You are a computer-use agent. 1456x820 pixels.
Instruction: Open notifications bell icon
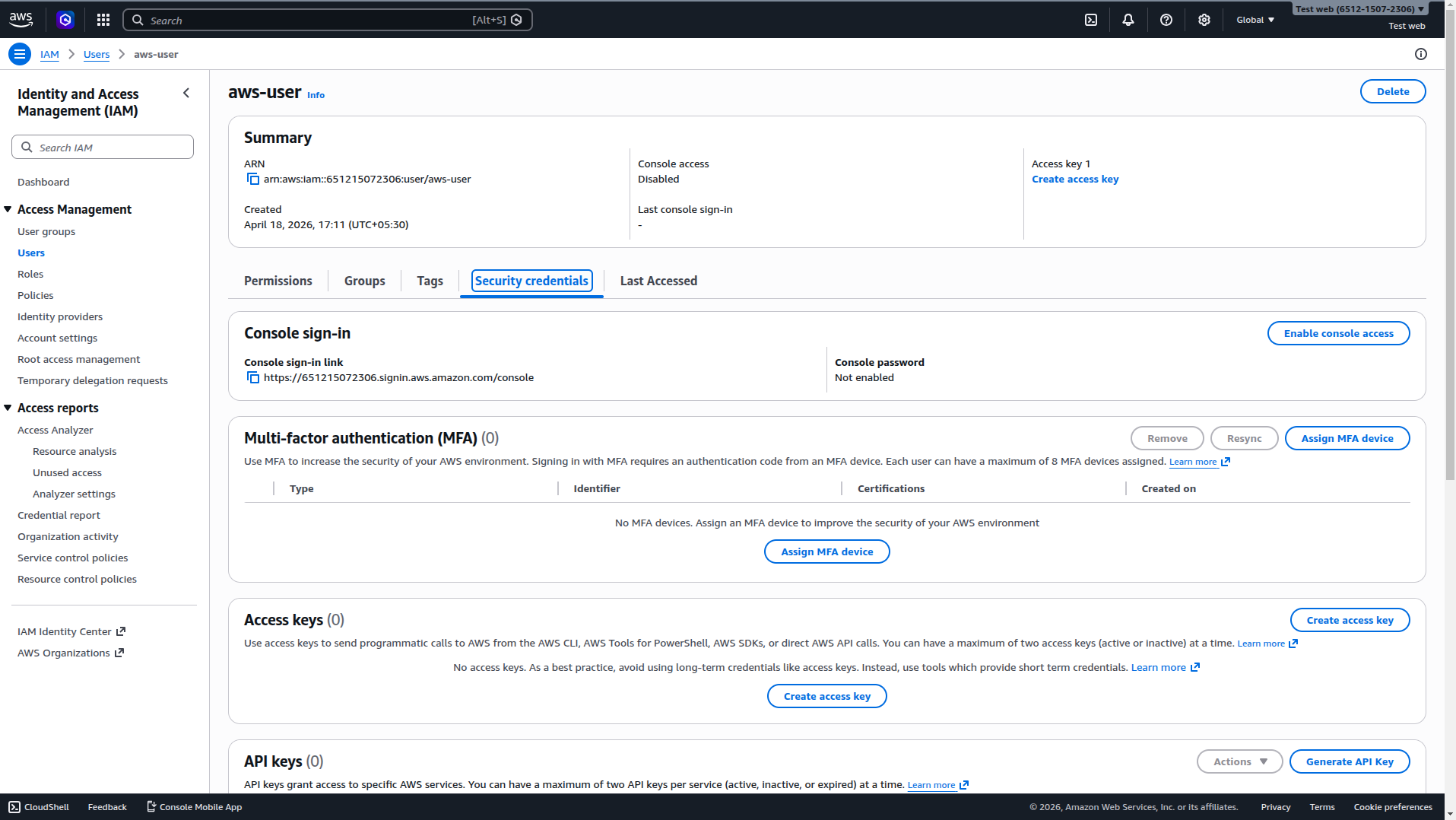pos(1128,20)
